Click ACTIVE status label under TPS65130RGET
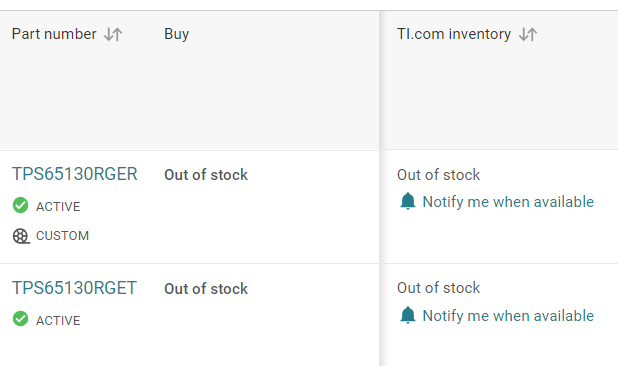Viewport: 618px width, 366px height. tap(58, 320)
